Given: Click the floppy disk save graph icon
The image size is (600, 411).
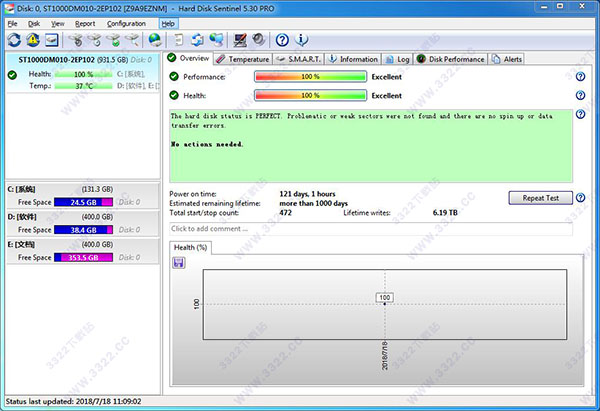Looking at the screenshot, I should click(179, 263).
